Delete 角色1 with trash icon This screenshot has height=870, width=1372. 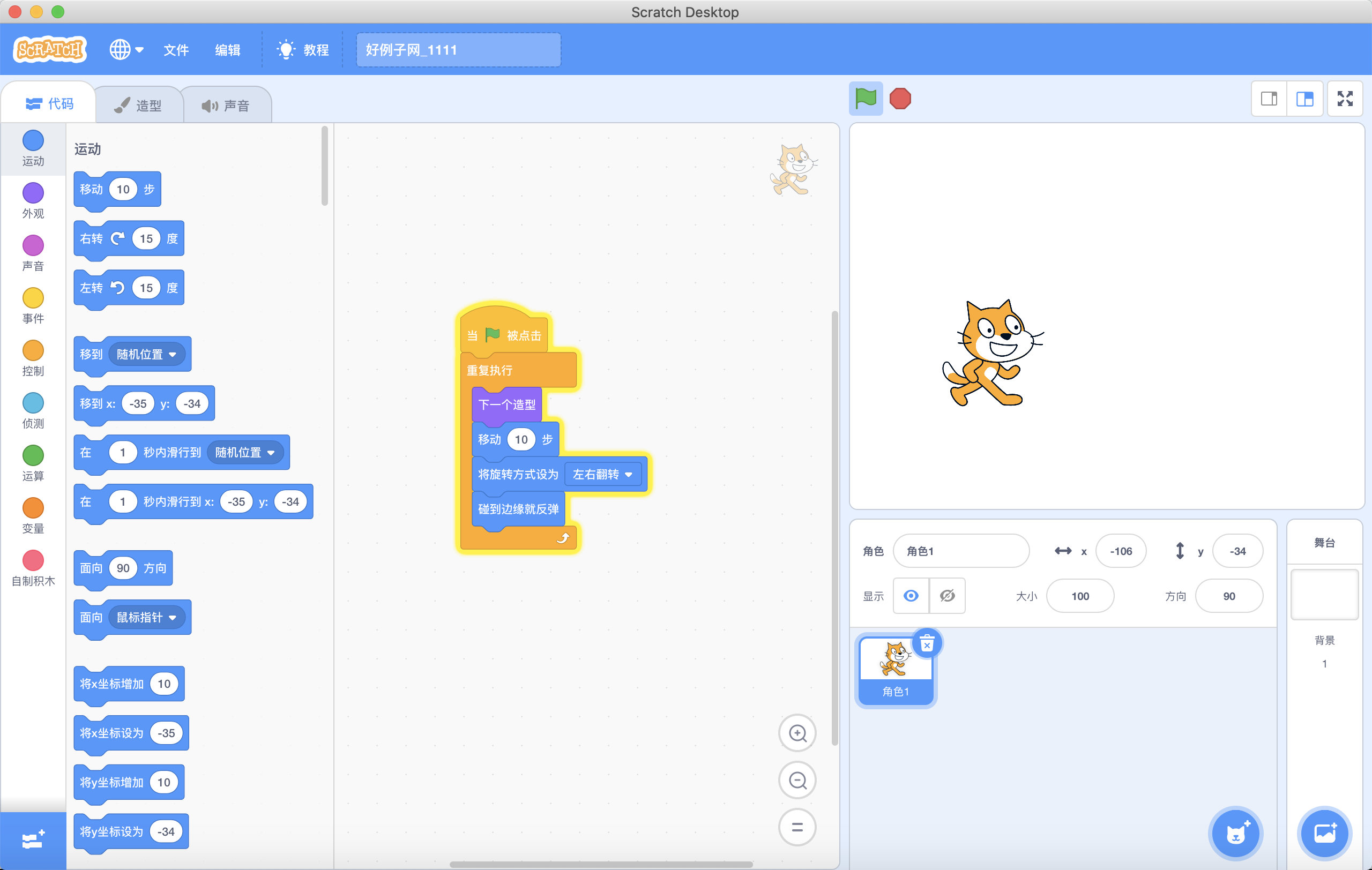tap(927, 643)
